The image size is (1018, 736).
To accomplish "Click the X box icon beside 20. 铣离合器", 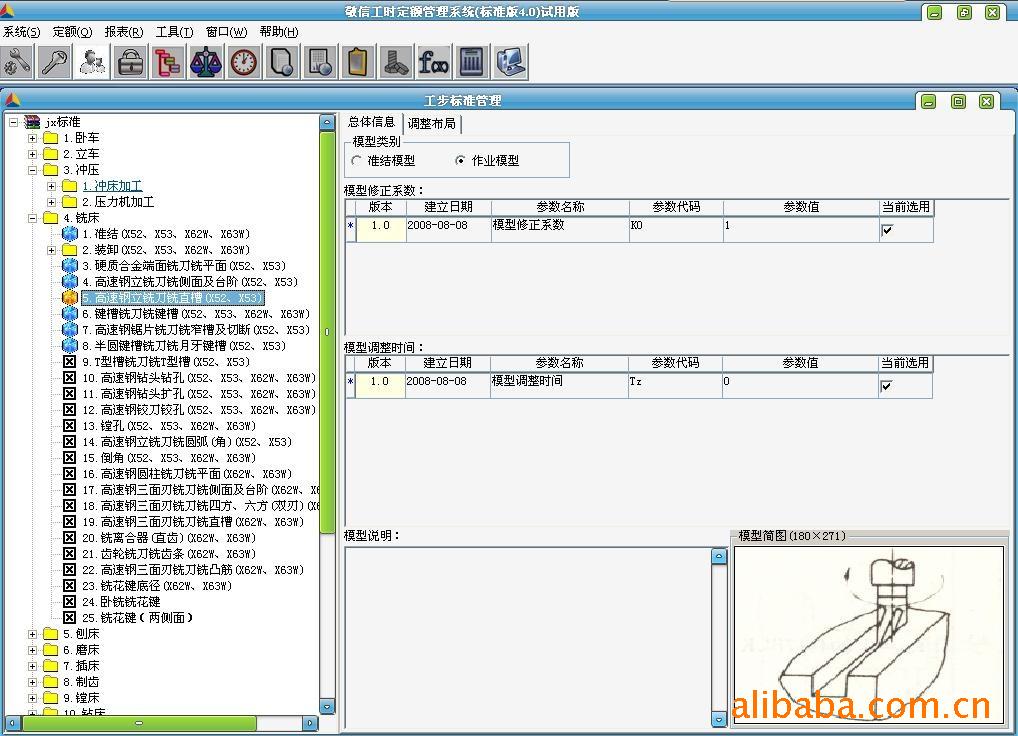I will 69,537.
